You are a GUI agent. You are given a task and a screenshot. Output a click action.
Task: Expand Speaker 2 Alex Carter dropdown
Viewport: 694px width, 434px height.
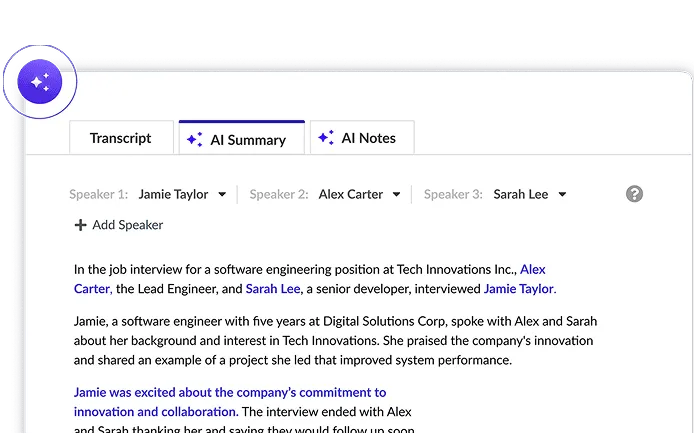tap(359, 194)
